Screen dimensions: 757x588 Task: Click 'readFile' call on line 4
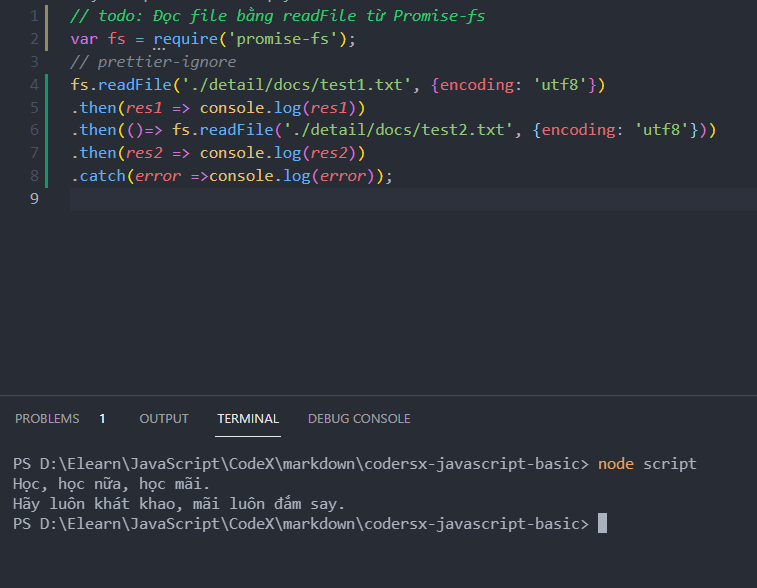point(135,85)
